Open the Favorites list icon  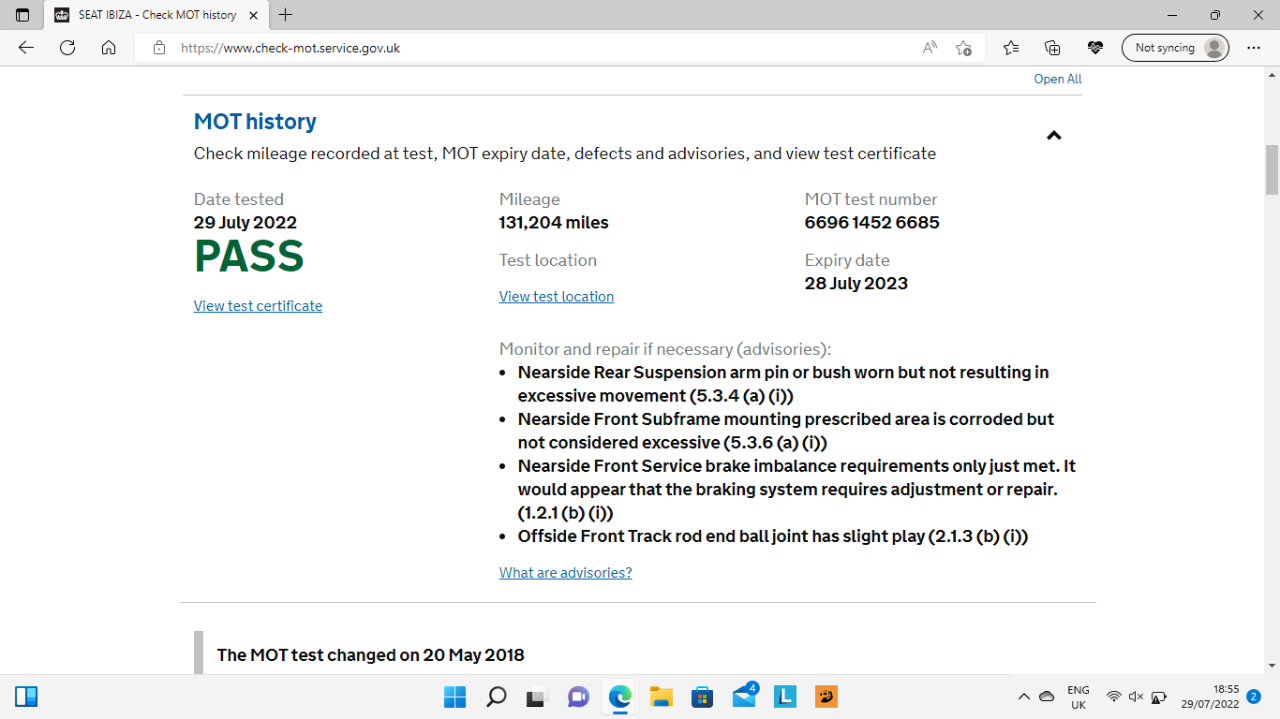coord(1011,48)
